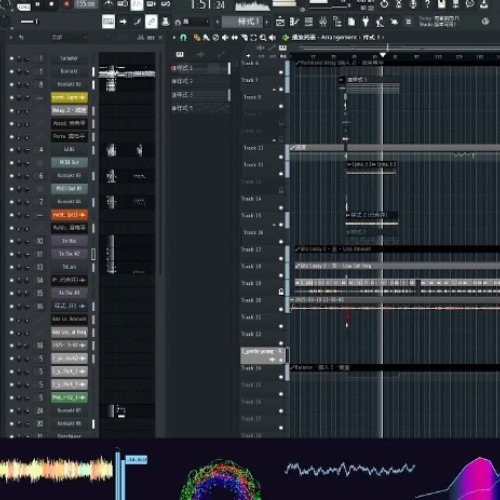500x500 pixels.
Task: Click the document icon next to the browser icon
Action: (351, 22)
